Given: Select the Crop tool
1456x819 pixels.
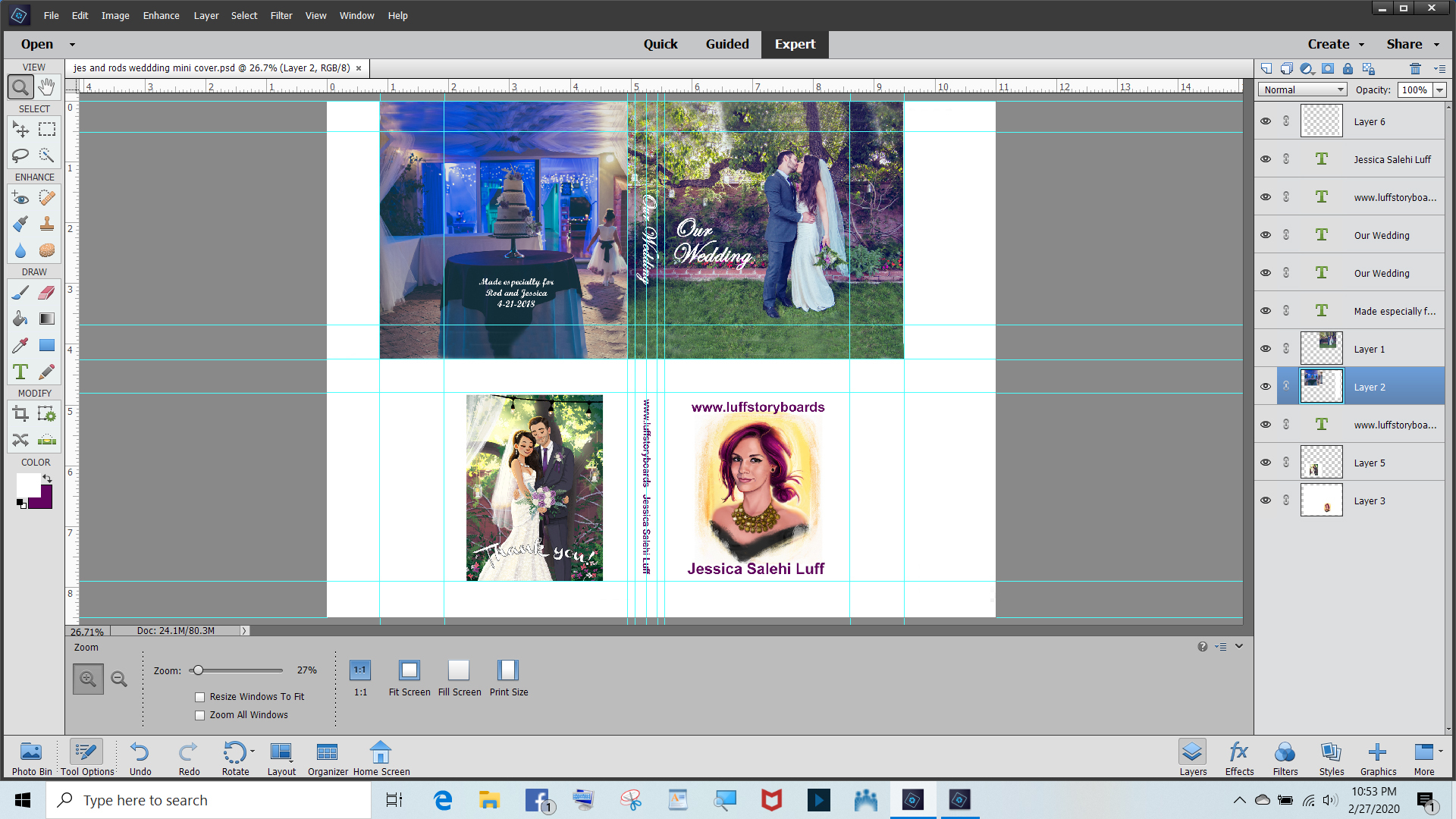Looking at the screenshot, I should point(20,413).
